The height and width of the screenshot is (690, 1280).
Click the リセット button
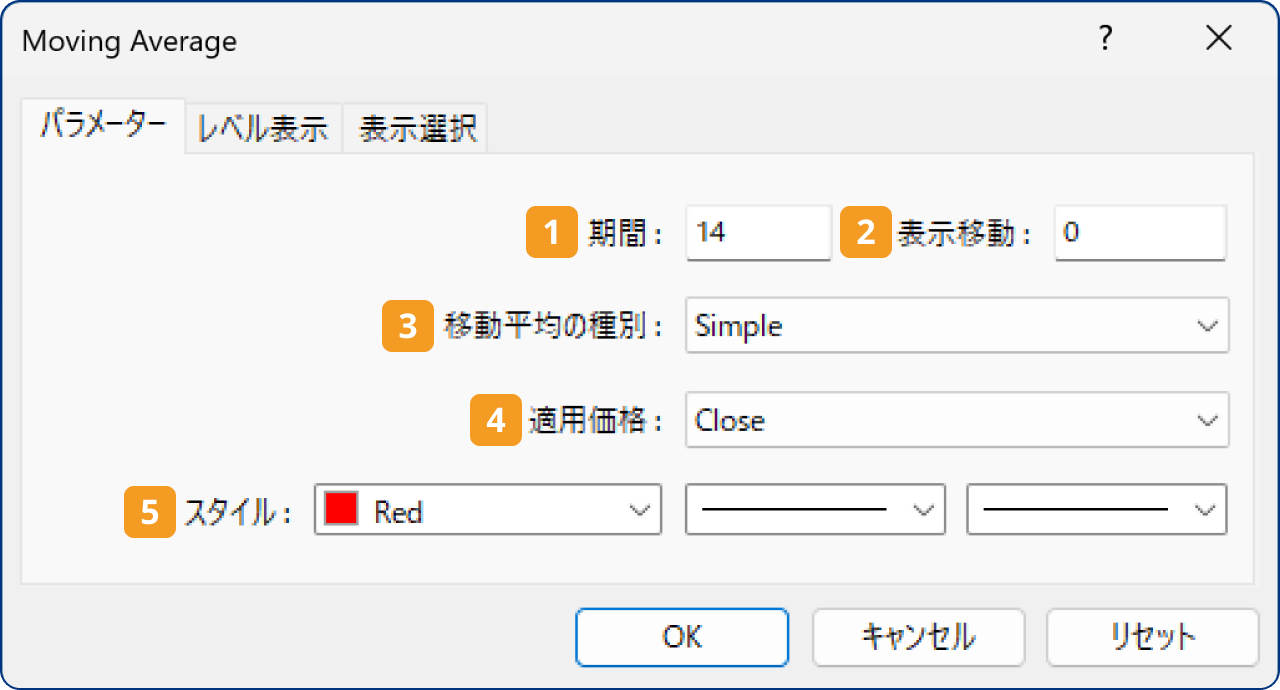pyautogui.click(x=1151, y=637)
